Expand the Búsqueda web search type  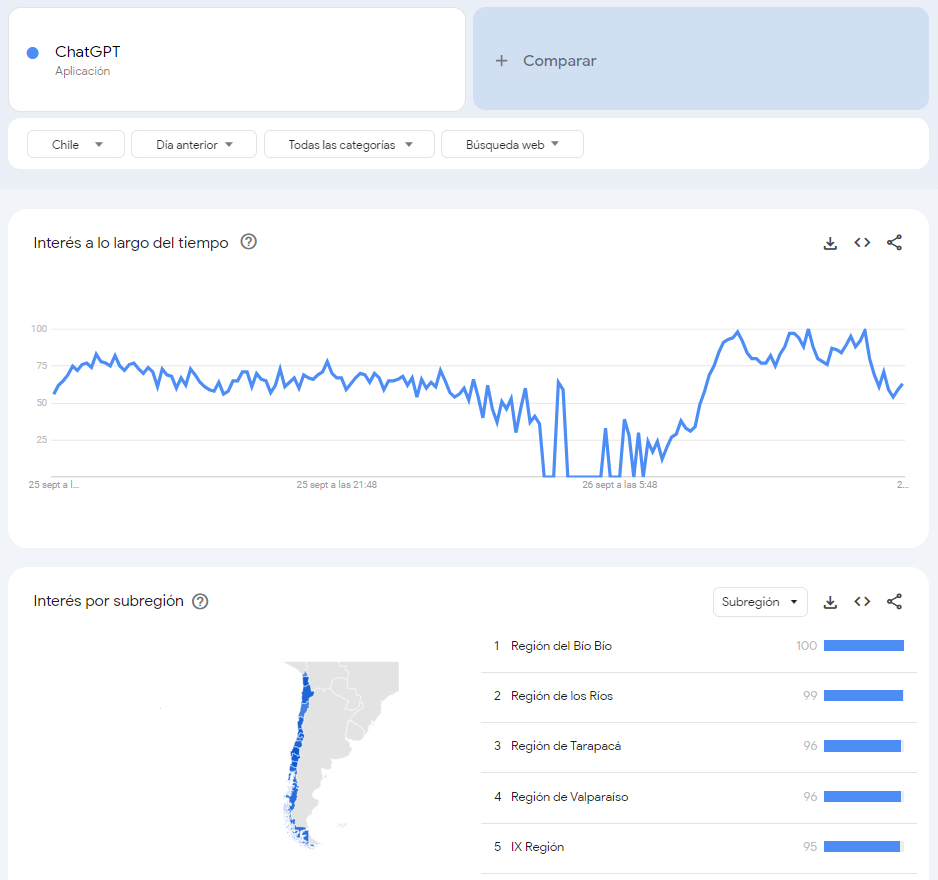(x=512, y=145)
